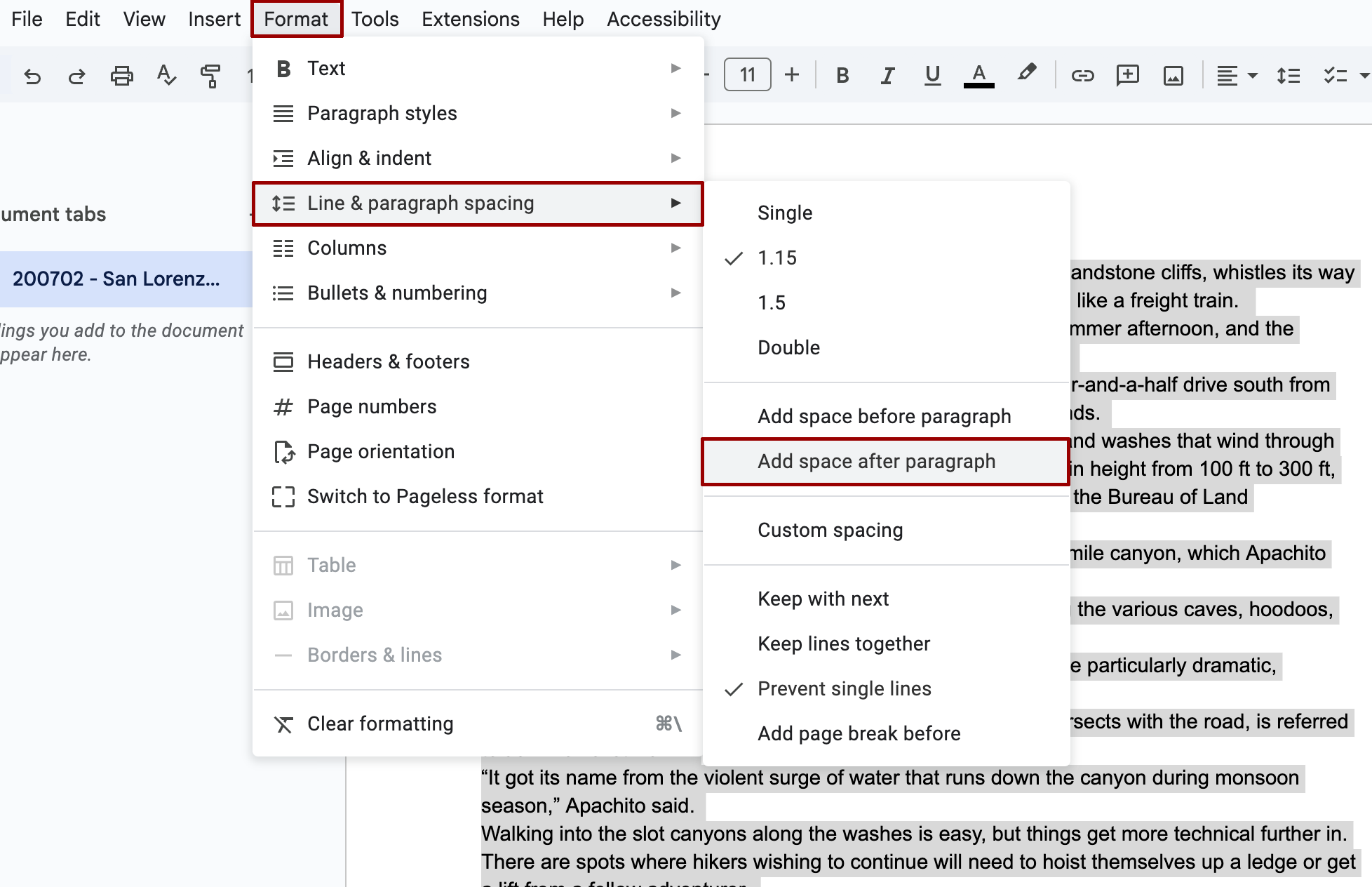This screenshot has width=1372, height=887.
Task: Click Clear formatting entry
Action: coord(380,723)
